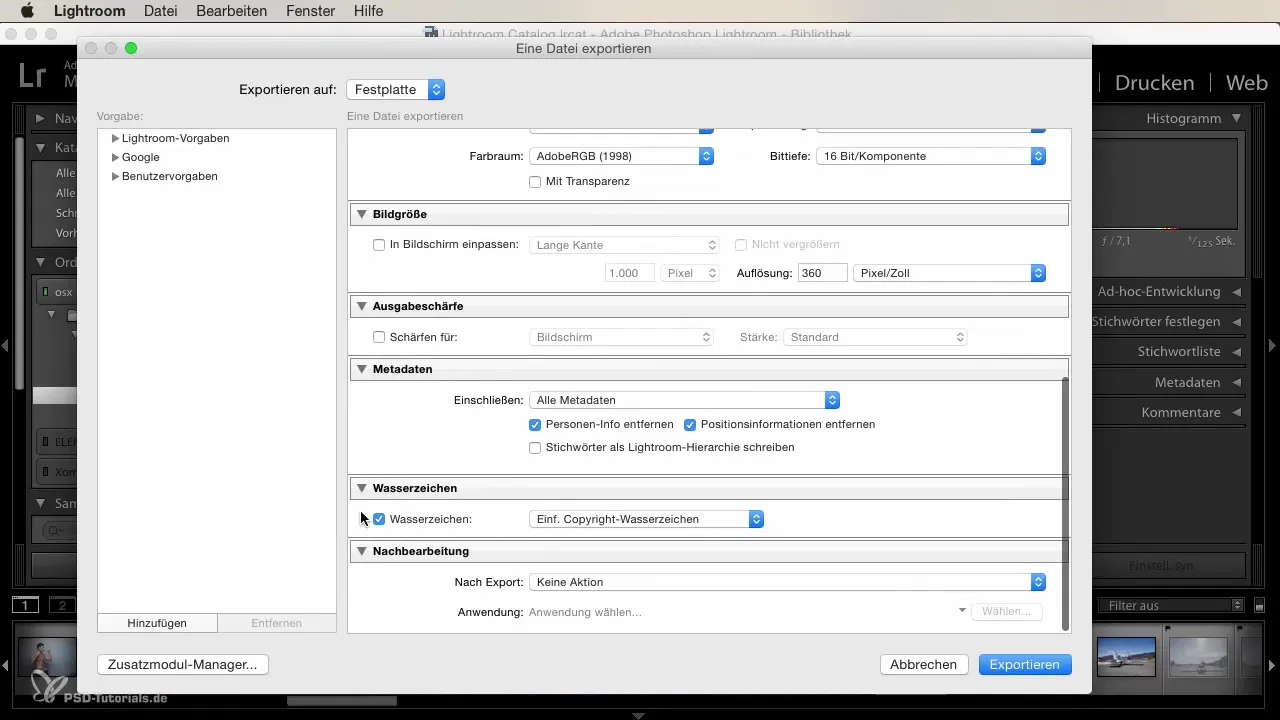Hide the right panel with the arrow
Viewport: 1280px width, 720px height.
pyautogui.click(x=1272, y=346)
